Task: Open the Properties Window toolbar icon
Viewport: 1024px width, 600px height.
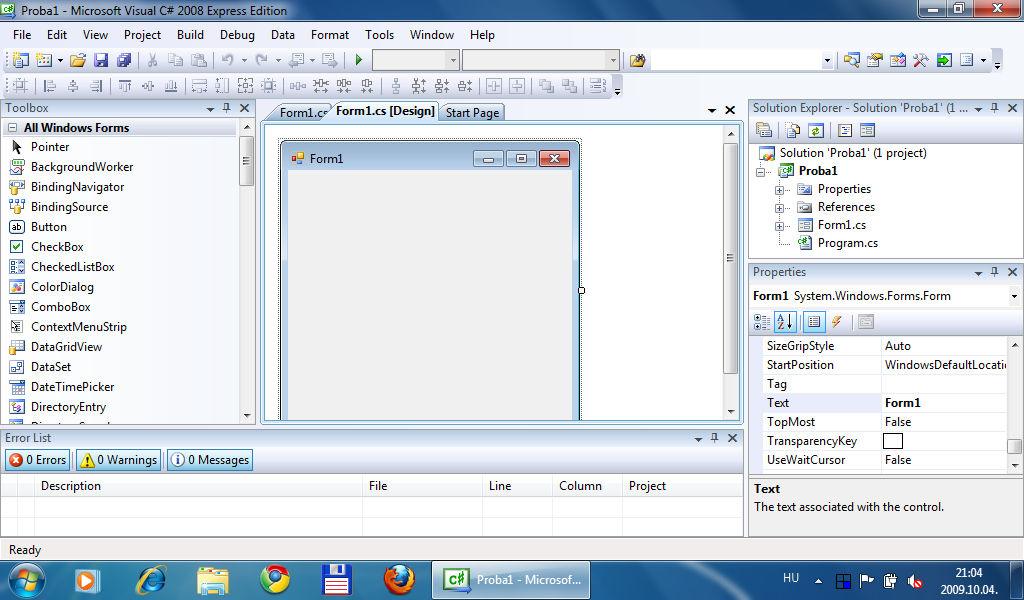Action: click(x=874, y=60)
